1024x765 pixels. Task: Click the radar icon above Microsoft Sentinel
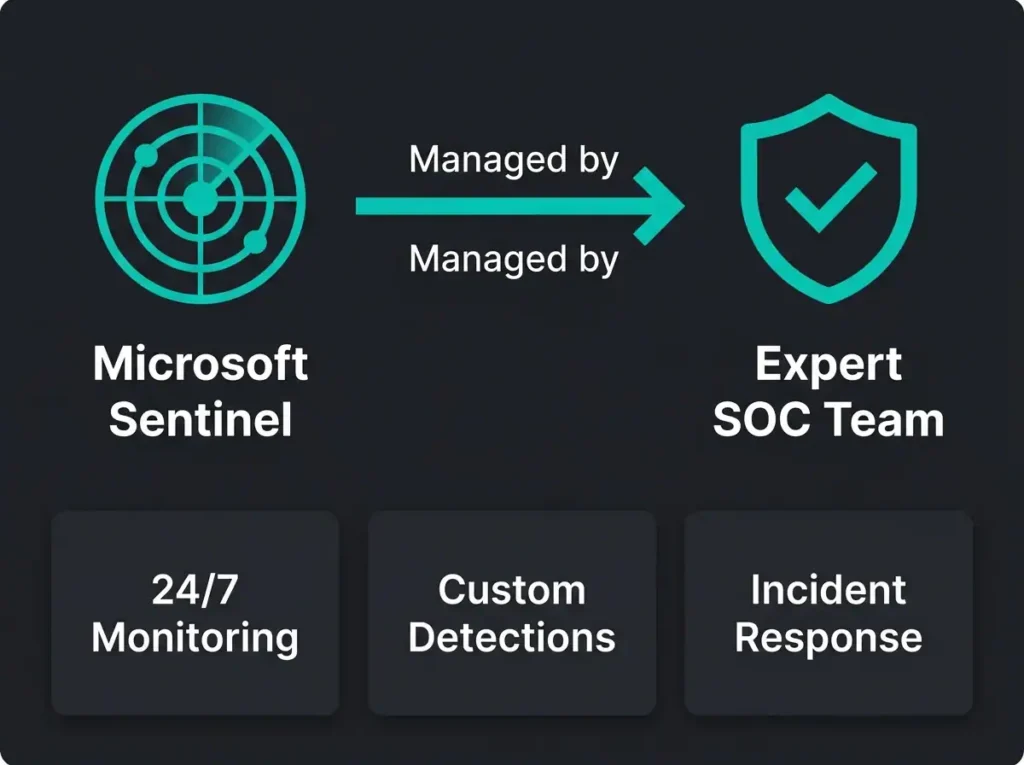(200, 199)
